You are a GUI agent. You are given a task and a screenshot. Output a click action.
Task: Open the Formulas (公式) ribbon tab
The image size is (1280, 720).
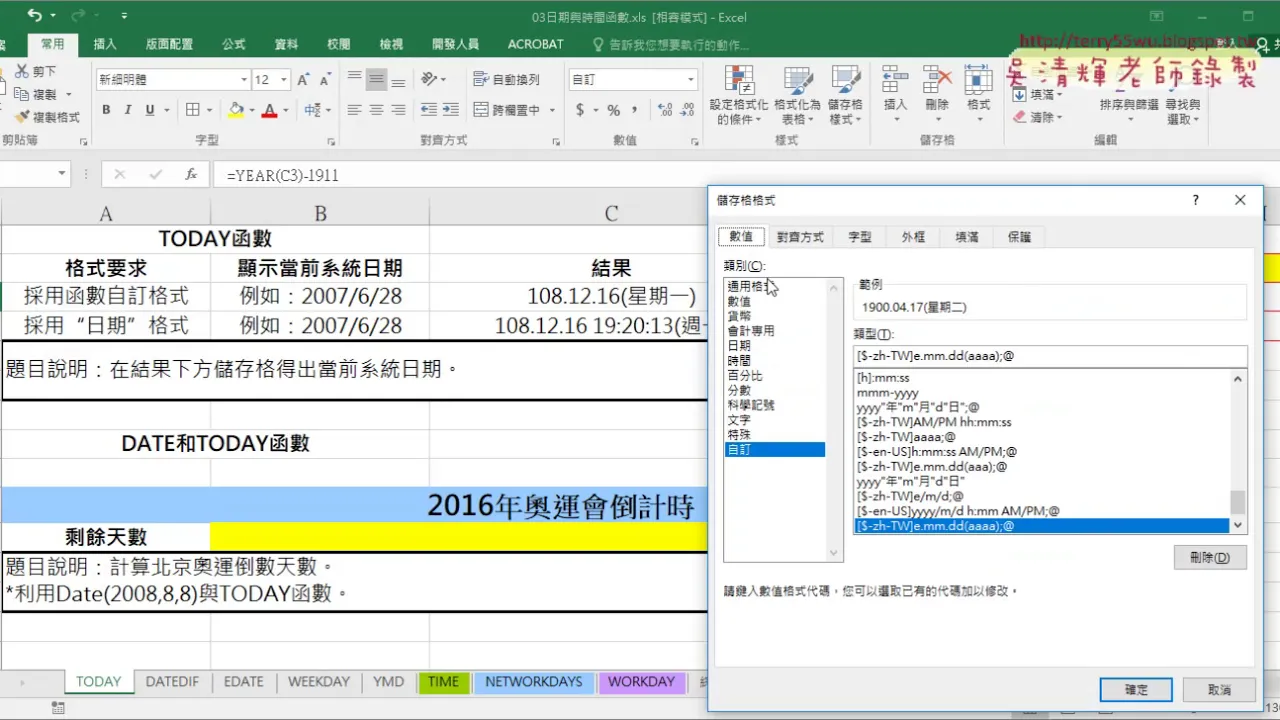pyautogui.click(x=233, y=44)
